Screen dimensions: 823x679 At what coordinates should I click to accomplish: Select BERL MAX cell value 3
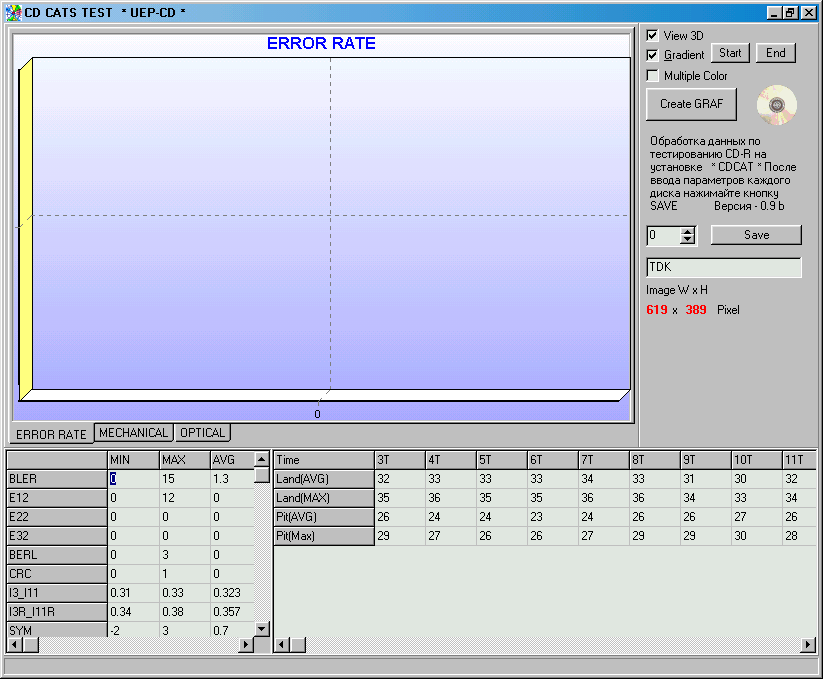click(185, 555)
